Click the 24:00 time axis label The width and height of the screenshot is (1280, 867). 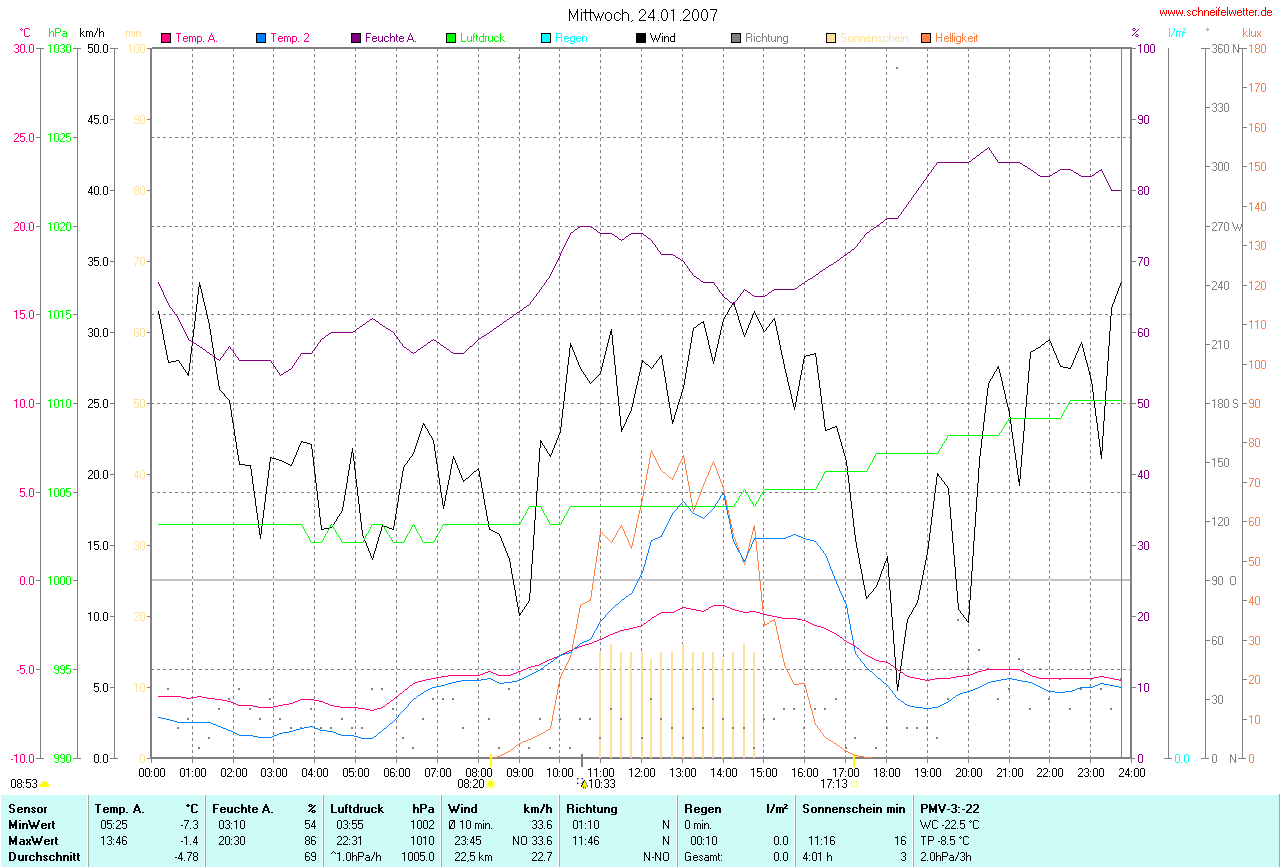(x=1130, y=772)
